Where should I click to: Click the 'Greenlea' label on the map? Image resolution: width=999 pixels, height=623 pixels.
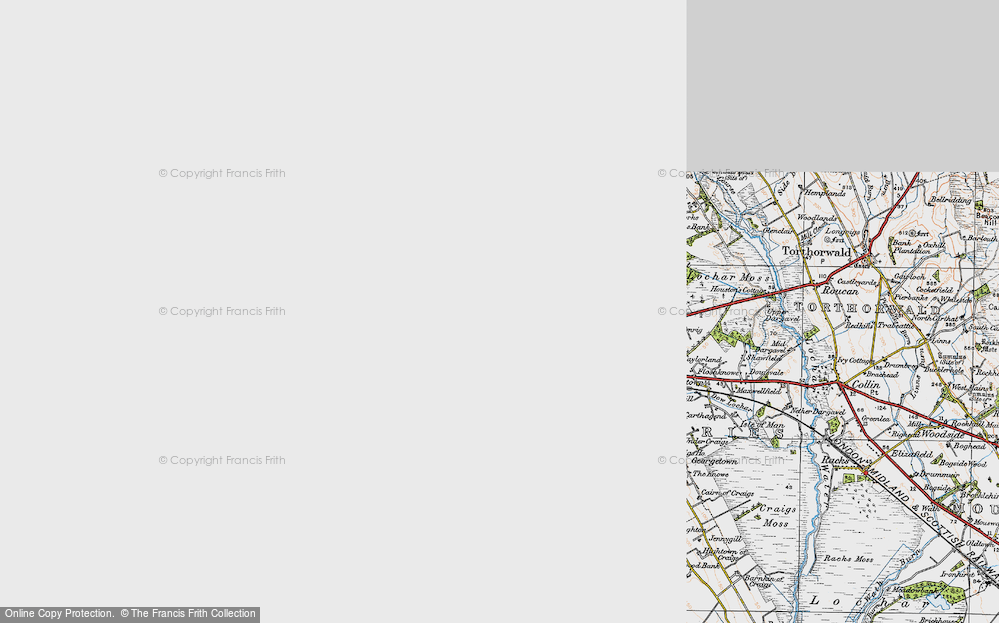(875, 419)
